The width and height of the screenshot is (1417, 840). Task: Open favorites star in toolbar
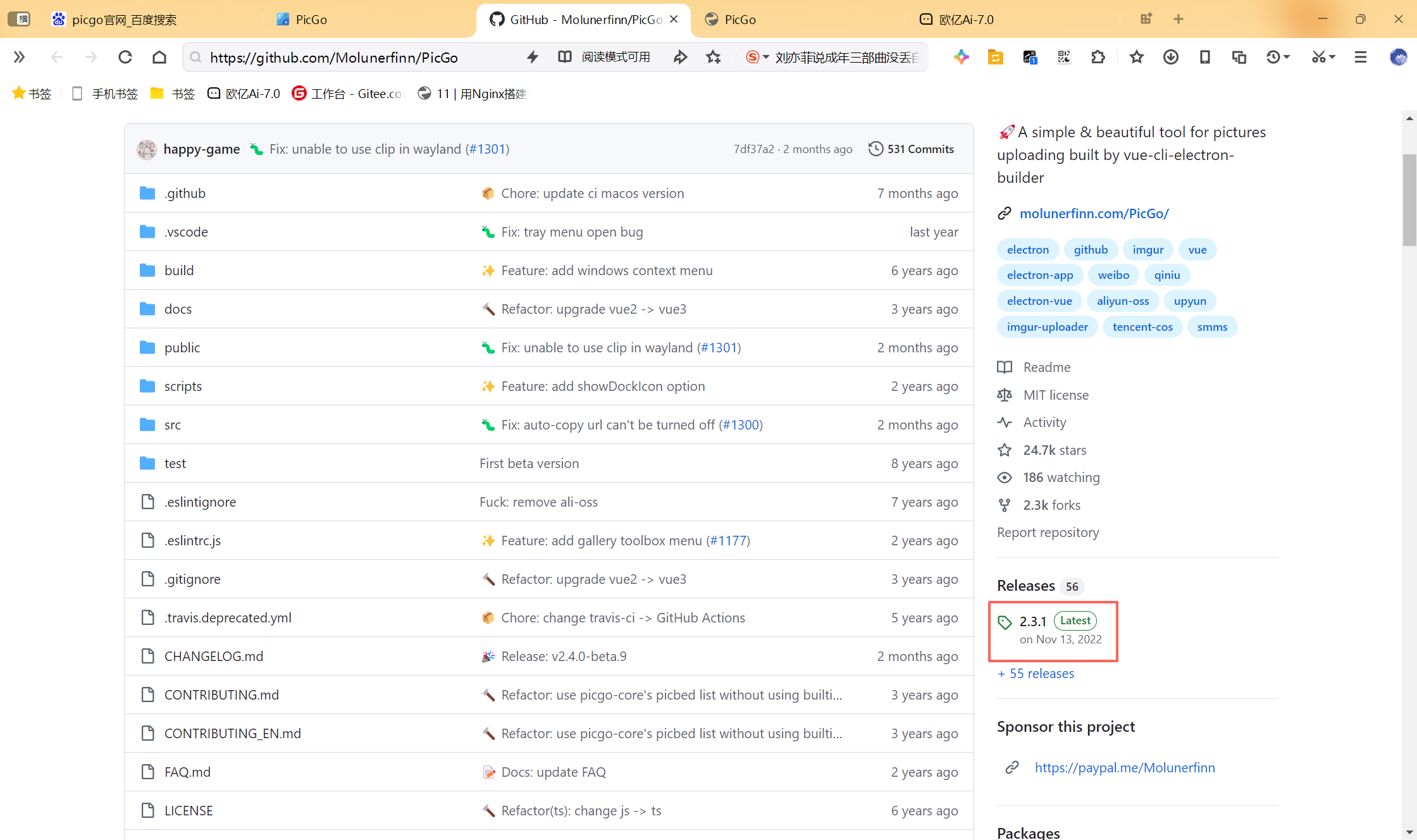[1137, 57]
